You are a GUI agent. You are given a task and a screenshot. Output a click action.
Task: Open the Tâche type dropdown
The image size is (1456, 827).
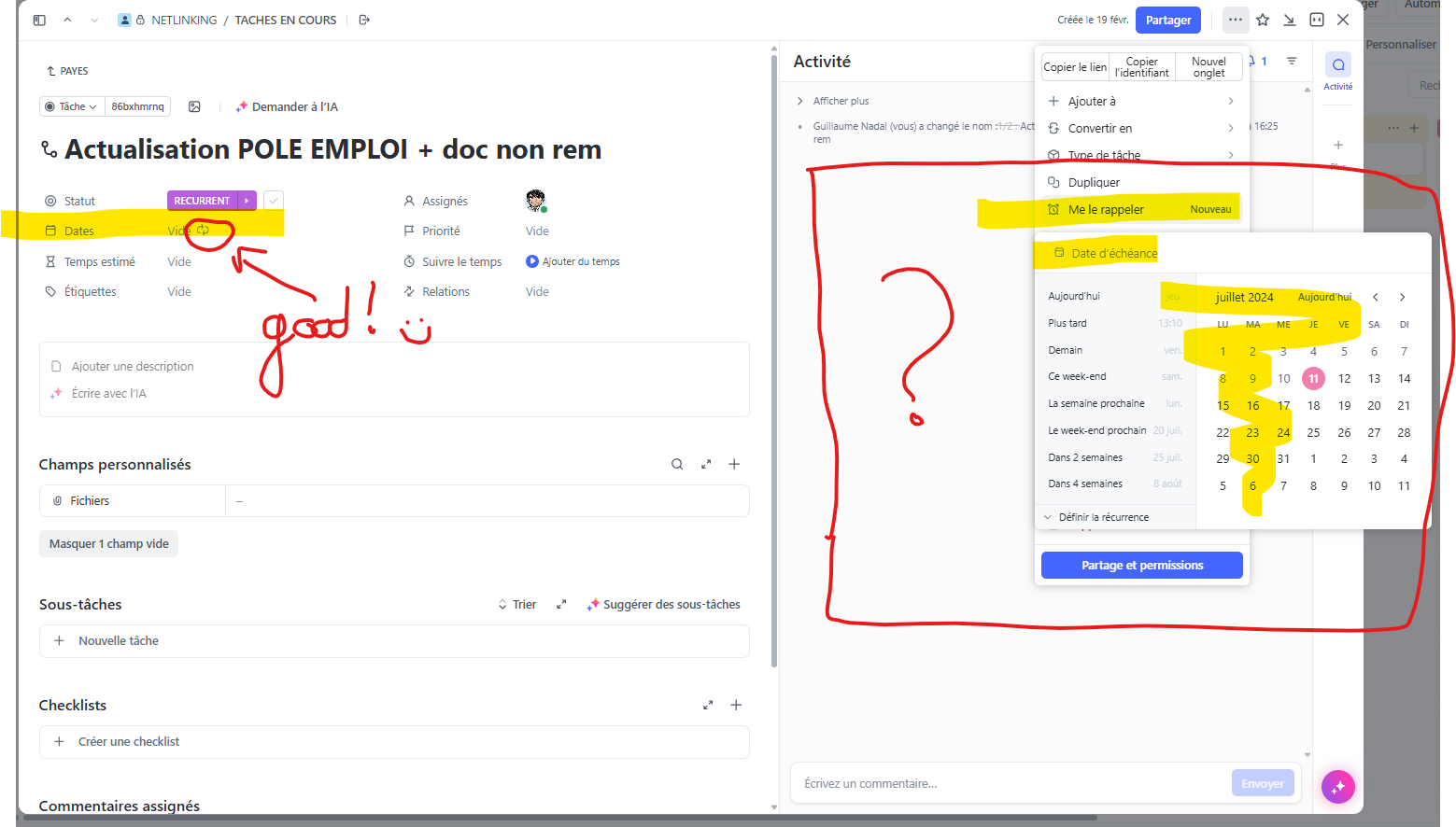pos(71,106)
